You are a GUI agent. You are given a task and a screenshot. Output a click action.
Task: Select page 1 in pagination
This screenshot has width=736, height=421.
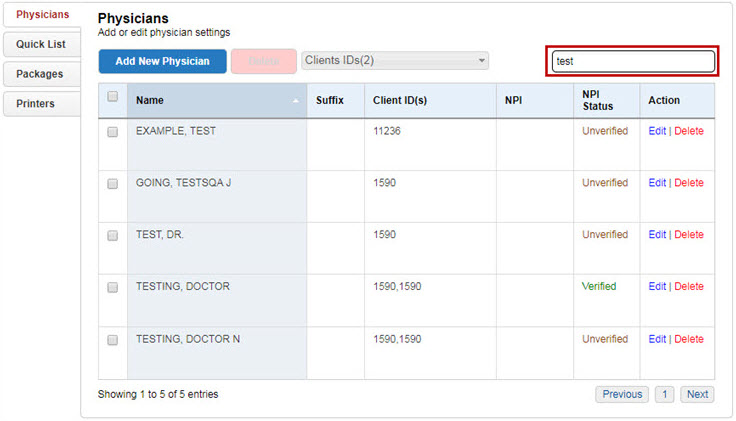pyautogui.click(x=664, y=394)
